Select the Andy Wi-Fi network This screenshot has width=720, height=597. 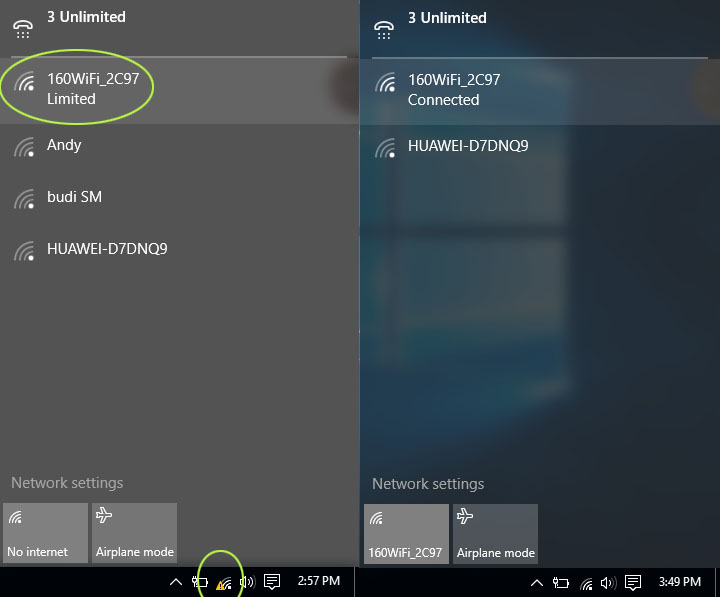[179, 146]
